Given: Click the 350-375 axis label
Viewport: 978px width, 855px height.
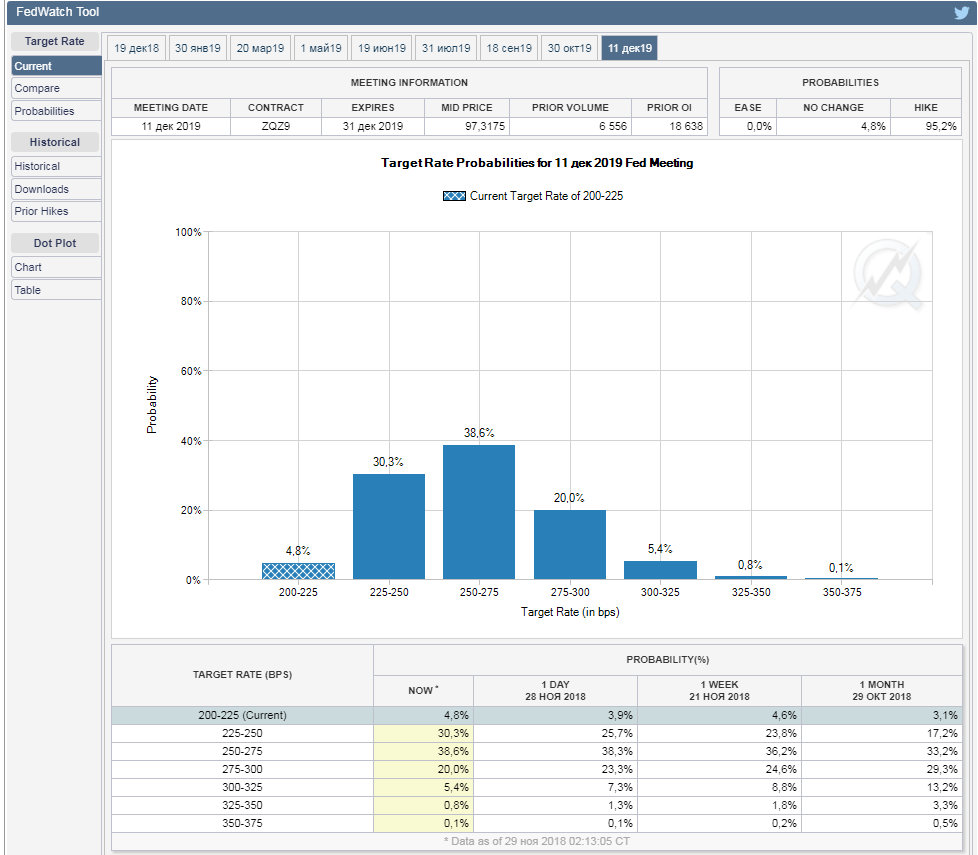Looking at the screenshot, I should point(841,592).
